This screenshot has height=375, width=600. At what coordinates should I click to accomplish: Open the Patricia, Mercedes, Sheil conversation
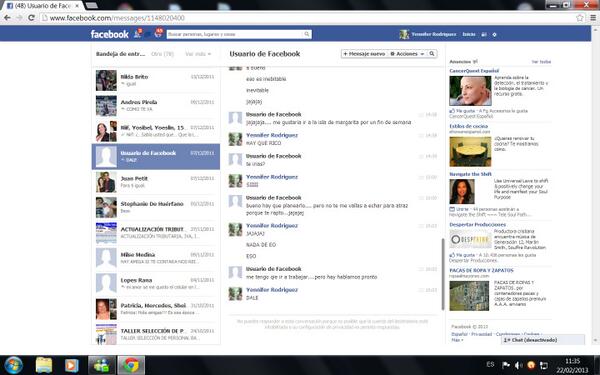156,309
